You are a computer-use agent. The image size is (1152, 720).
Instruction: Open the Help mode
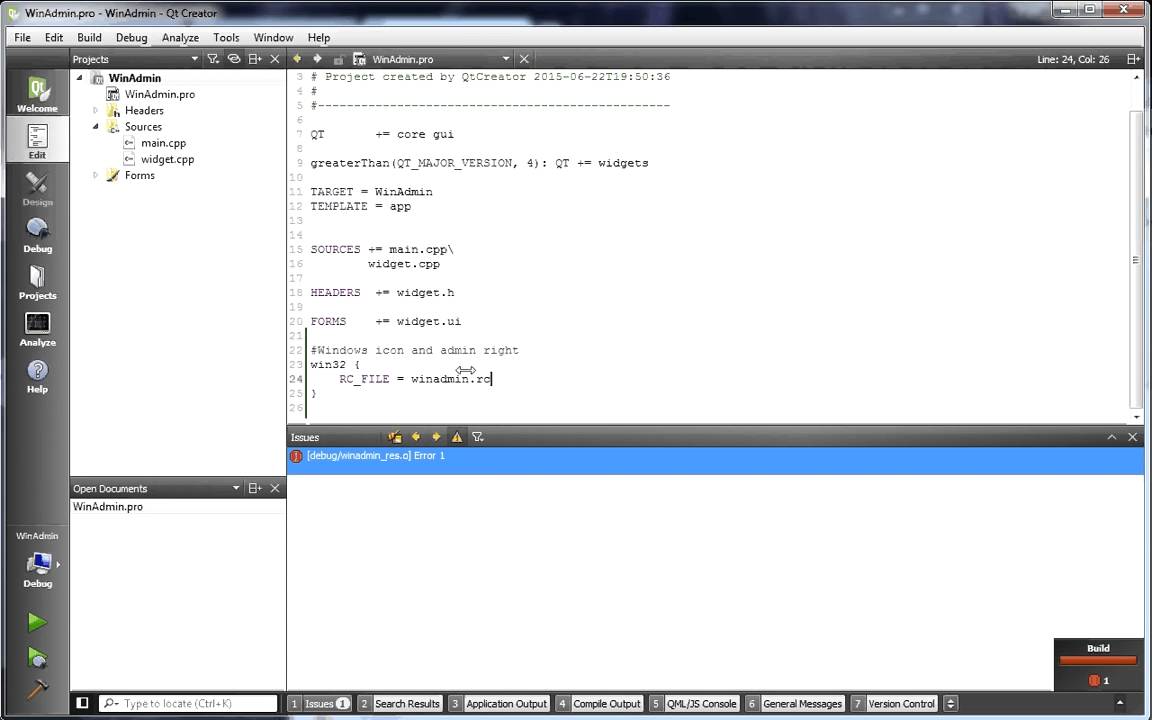pos(37,375)
